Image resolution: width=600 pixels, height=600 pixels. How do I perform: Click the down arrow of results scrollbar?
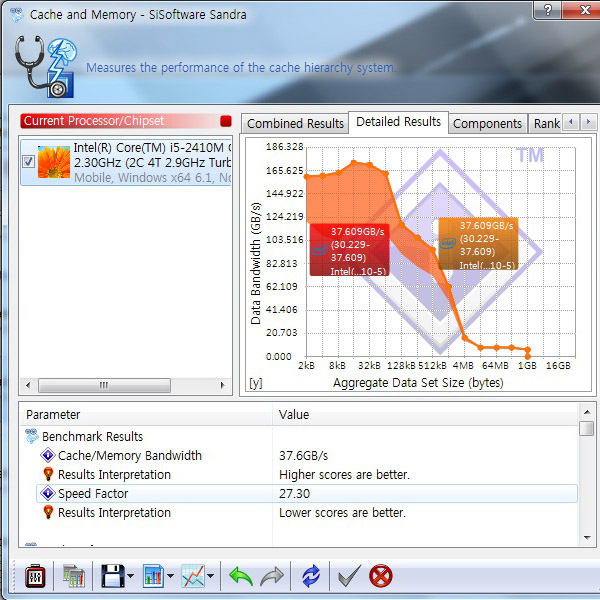coord(587,538)
